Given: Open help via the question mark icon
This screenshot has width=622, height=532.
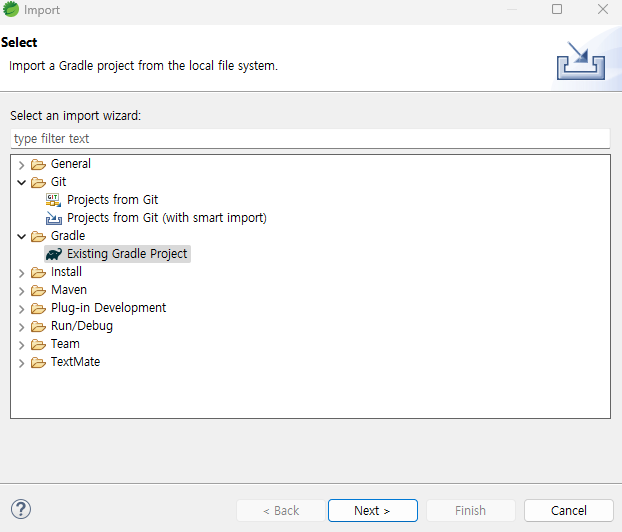Looking at the screenshot, I should click(21, 509).
